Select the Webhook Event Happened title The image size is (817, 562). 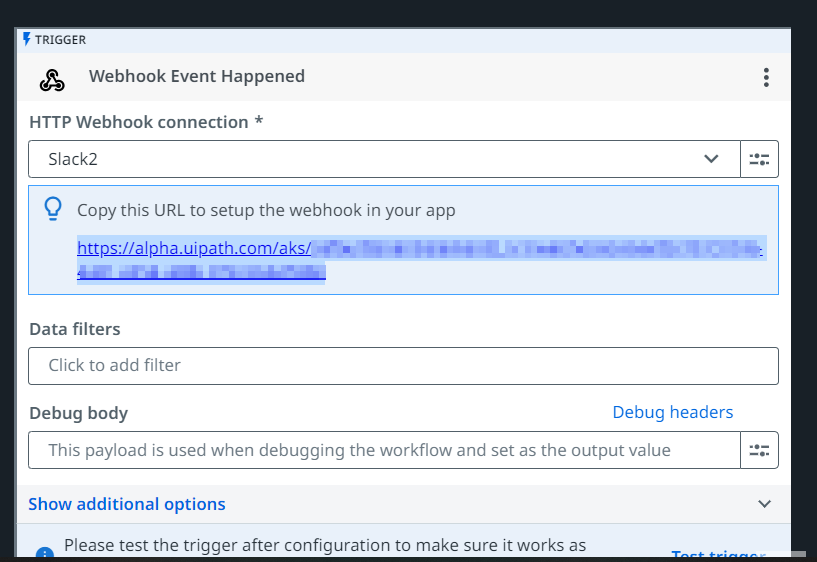[197, 76]
